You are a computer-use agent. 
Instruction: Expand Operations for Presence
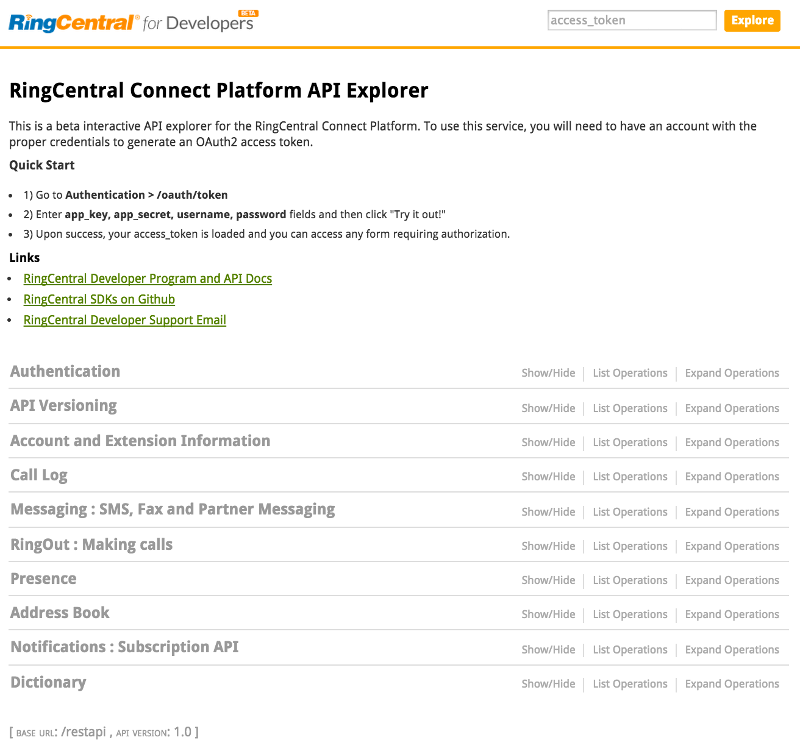[x=732, y=580]
